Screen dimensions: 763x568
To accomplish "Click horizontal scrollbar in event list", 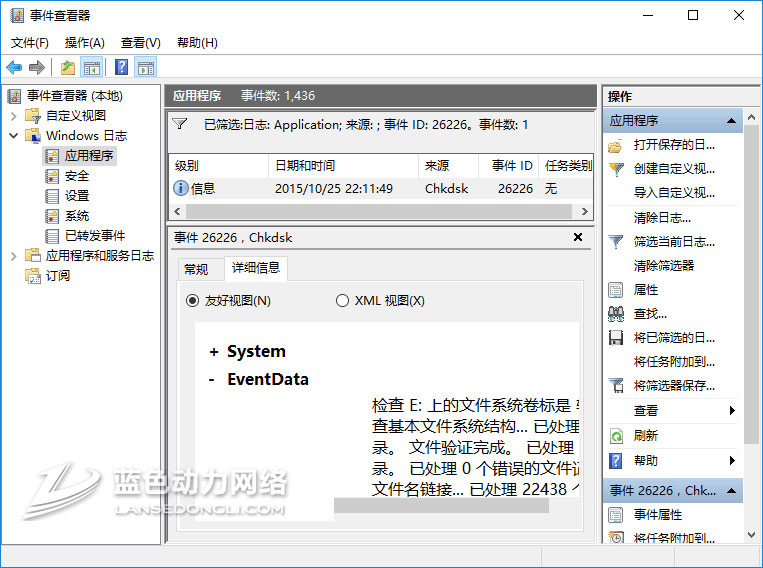I will 380,211.
